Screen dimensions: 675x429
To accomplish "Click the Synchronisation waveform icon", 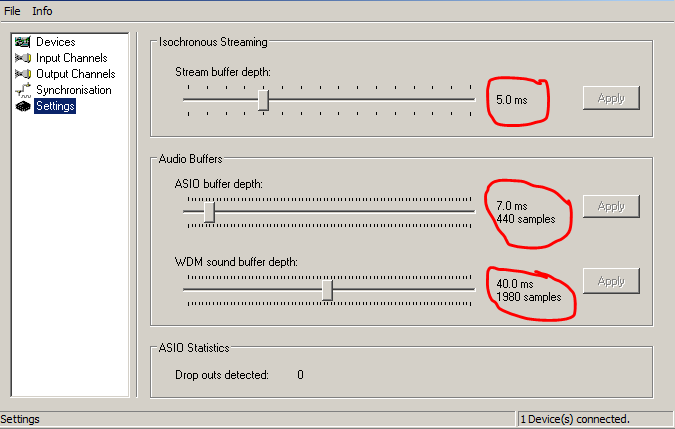I will [22, 90].
